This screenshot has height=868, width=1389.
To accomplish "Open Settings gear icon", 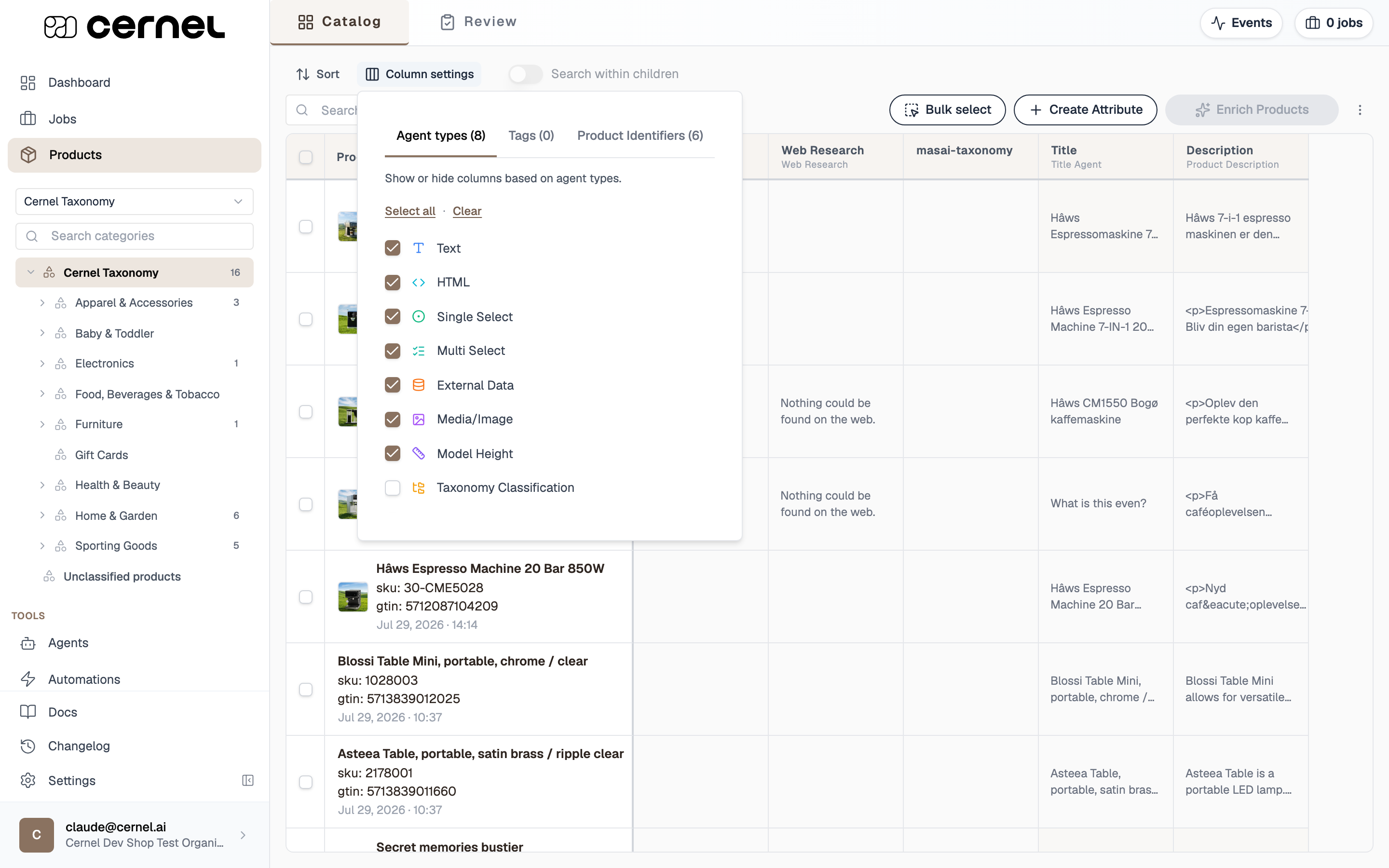I will [28, 781].
